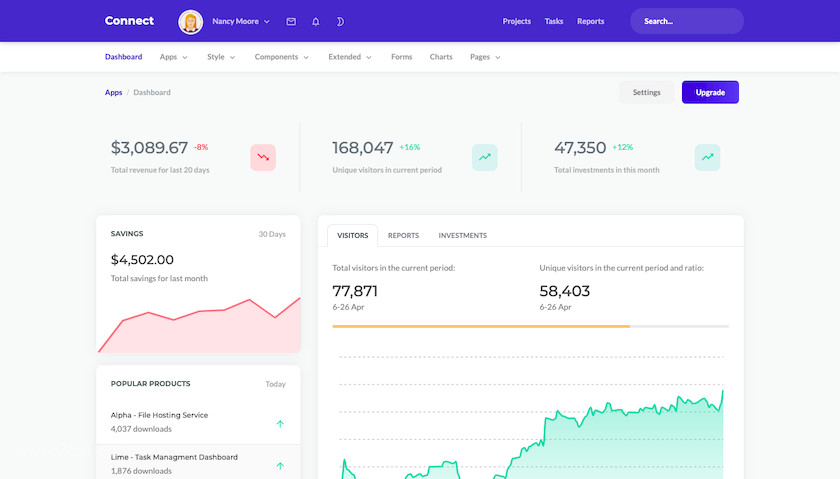Open the Nancy Moore user dropdown
This screenshot has width=840, height=479.
(241, 21)
